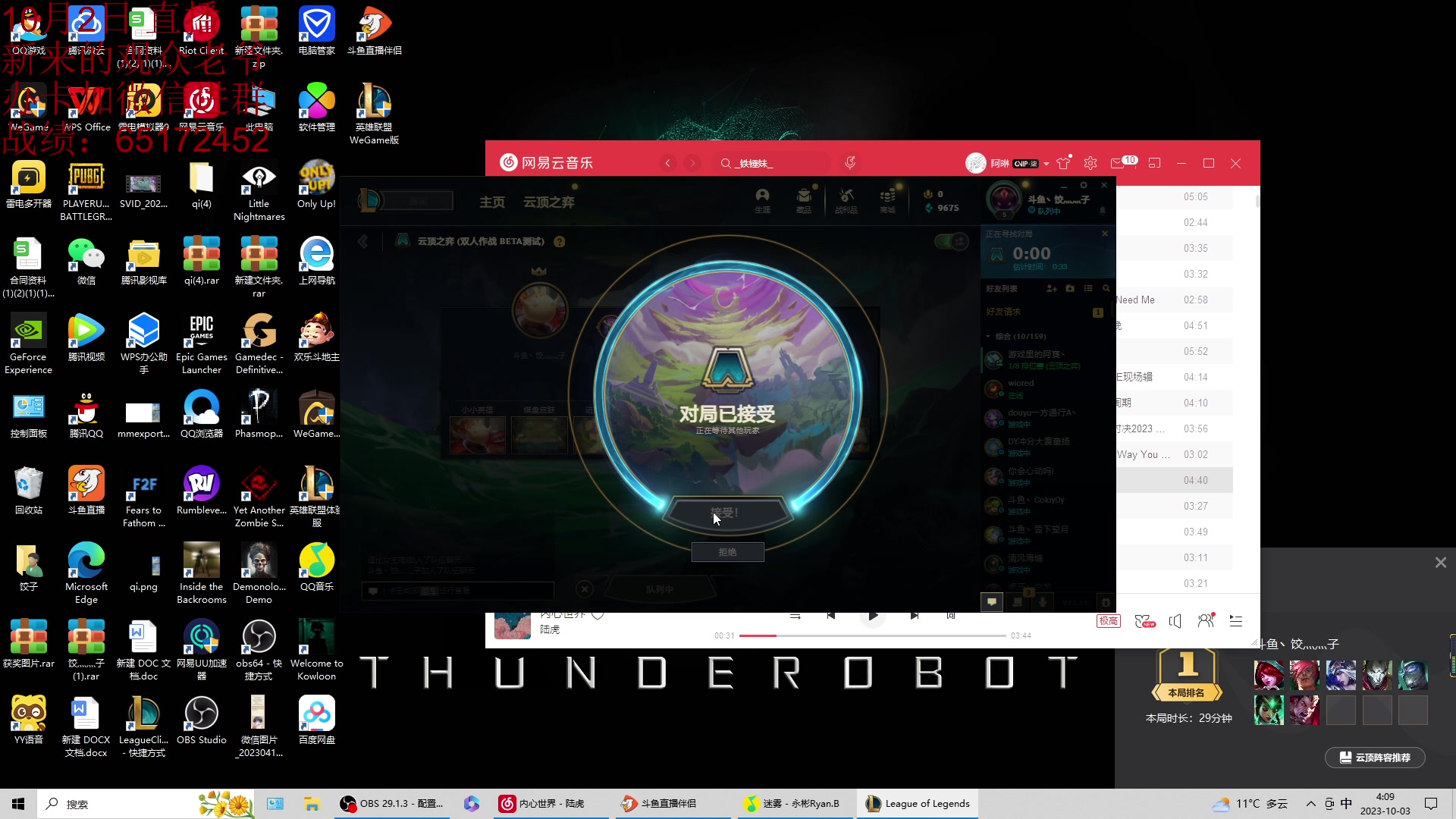Search friends with the magnifier icon
Viewport: 1456px width, 819px height.
point(1106,288)
